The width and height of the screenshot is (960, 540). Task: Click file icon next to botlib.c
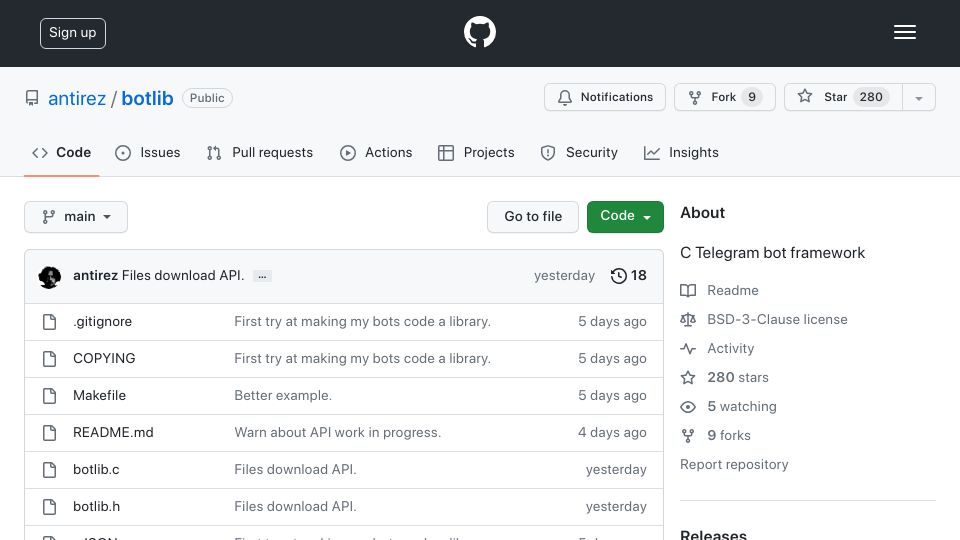(x=50, y=470)
